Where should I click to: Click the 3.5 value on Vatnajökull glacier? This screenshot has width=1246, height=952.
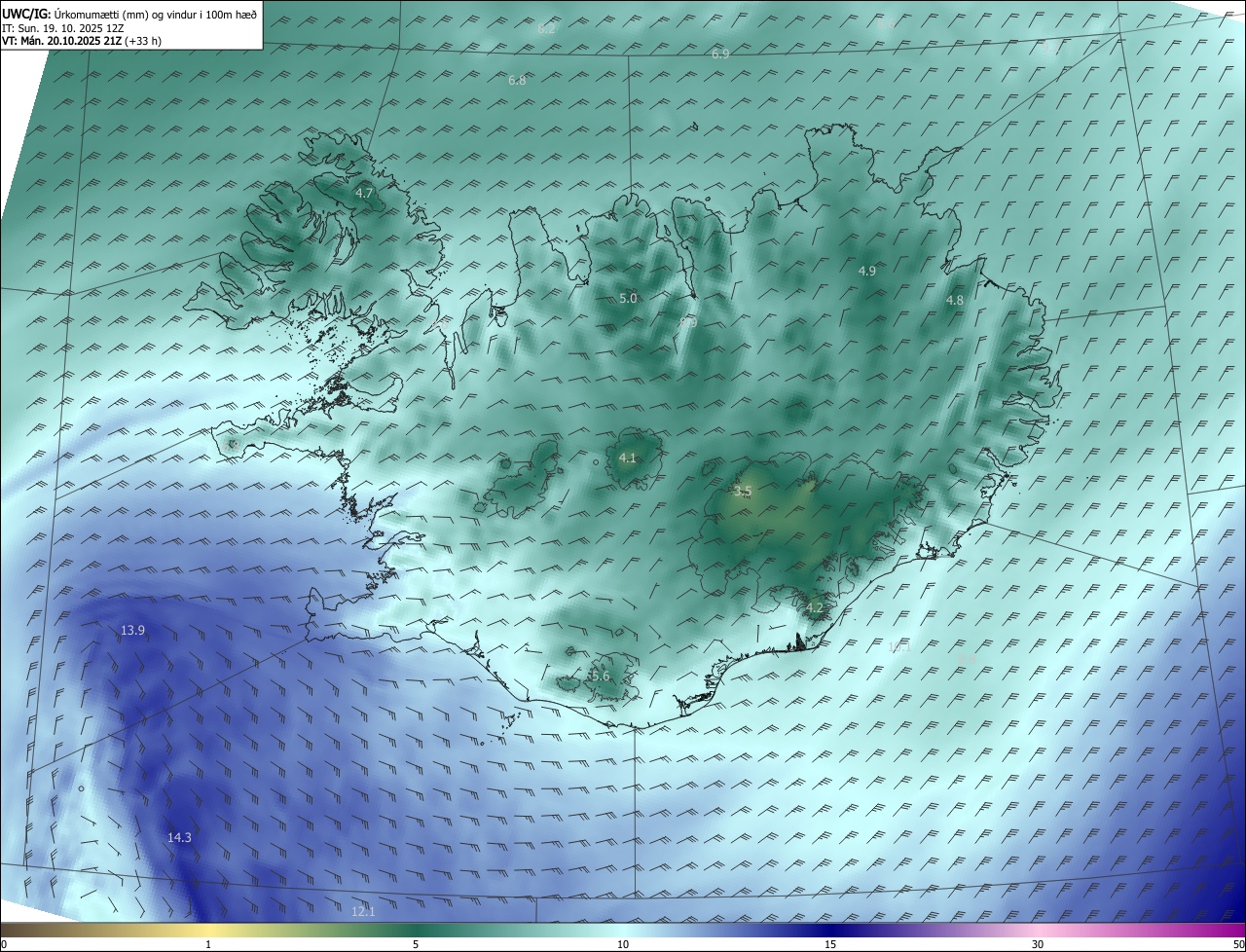point(743,492)
